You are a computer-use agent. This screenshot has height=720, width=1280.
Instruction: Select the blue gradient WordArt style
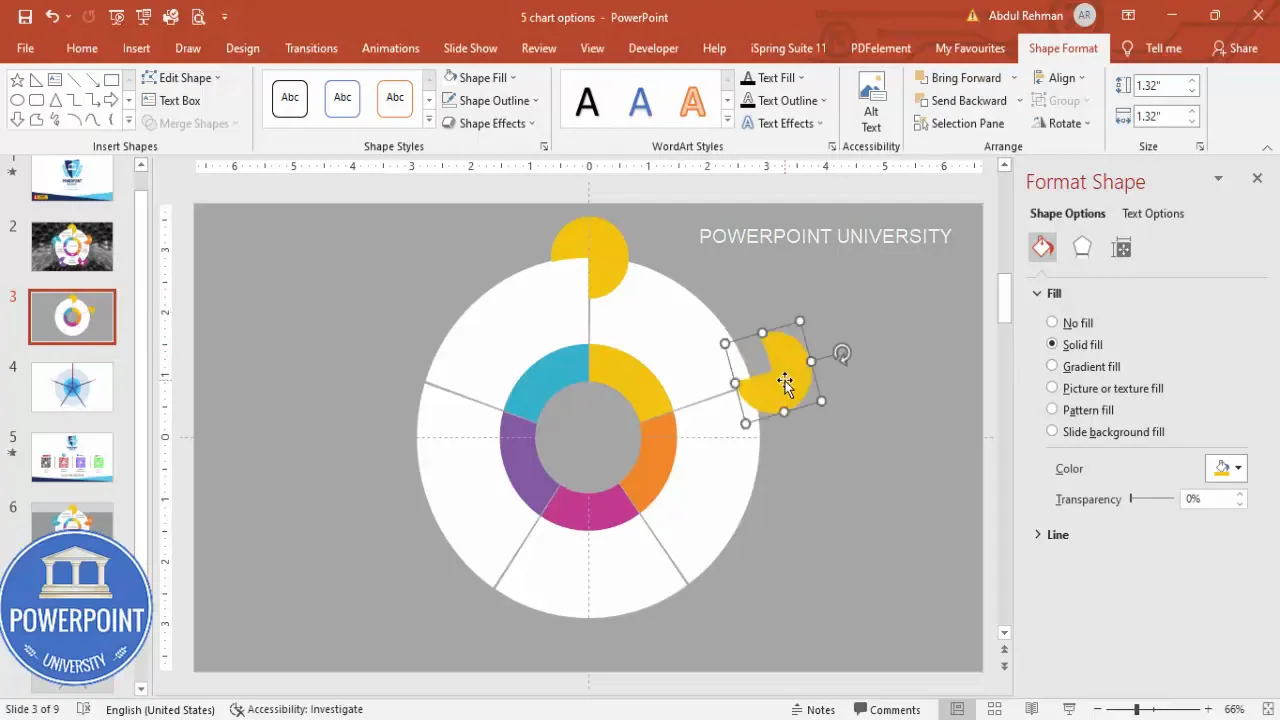pos(640,101)
